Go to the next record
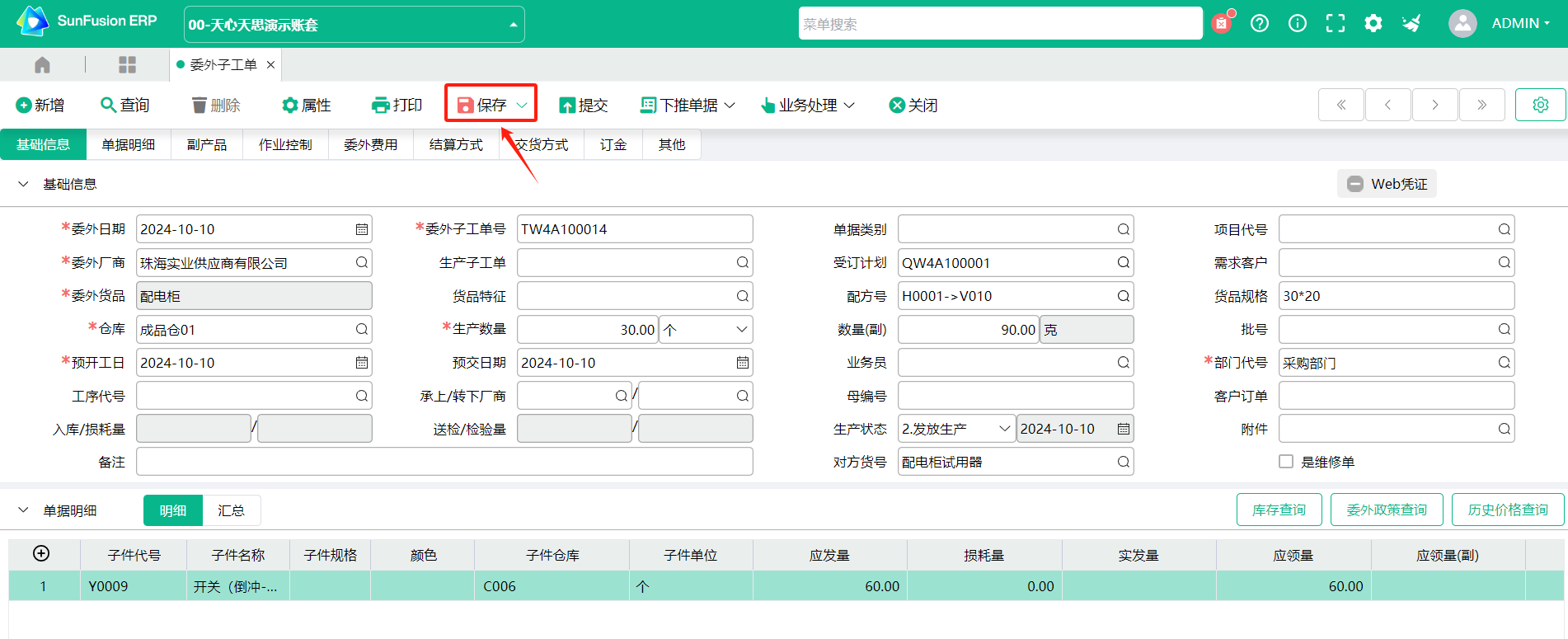This screenshot has width=1568, height=639. 1435,105
